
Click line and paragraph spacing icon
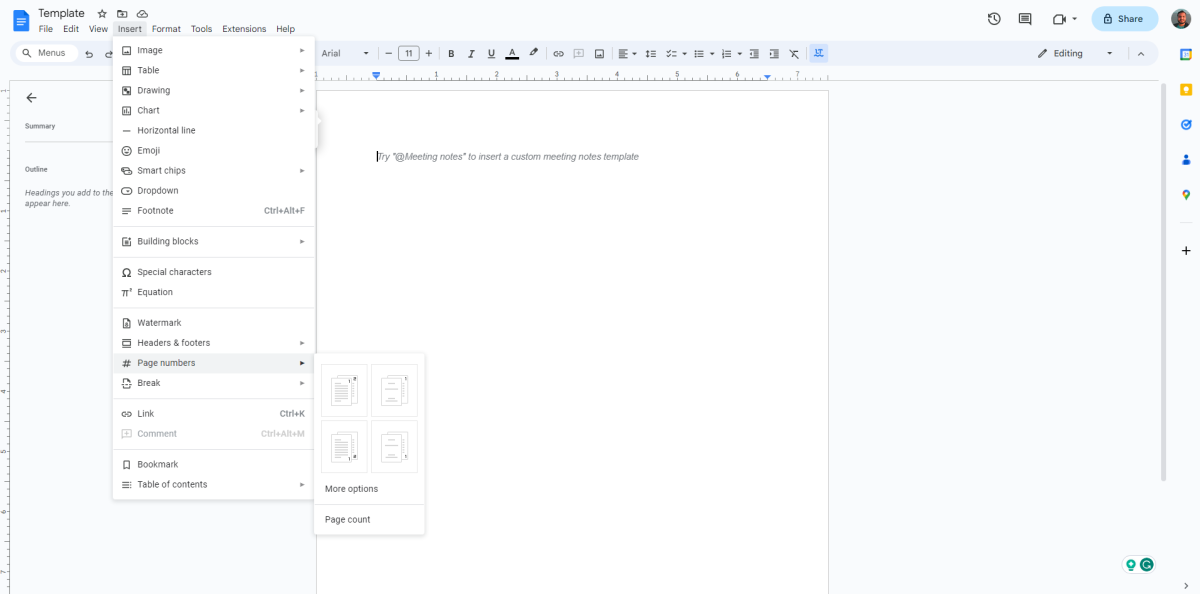pyautogui.click(x=651, y=53)
